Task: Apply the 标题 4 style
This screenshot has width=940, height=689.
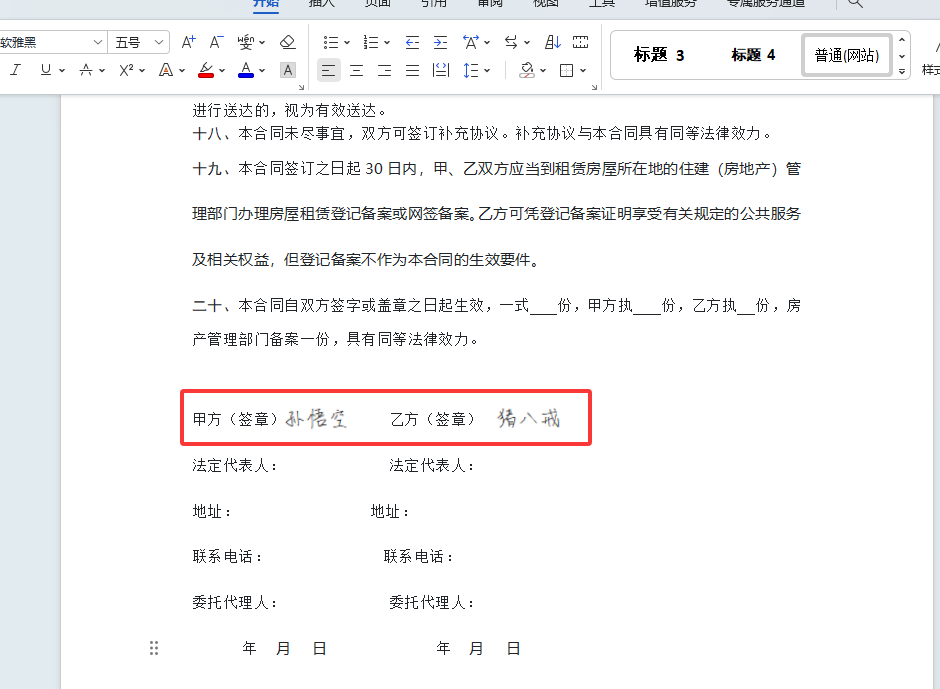Action: pyautogui.click(x=752, y=55)
